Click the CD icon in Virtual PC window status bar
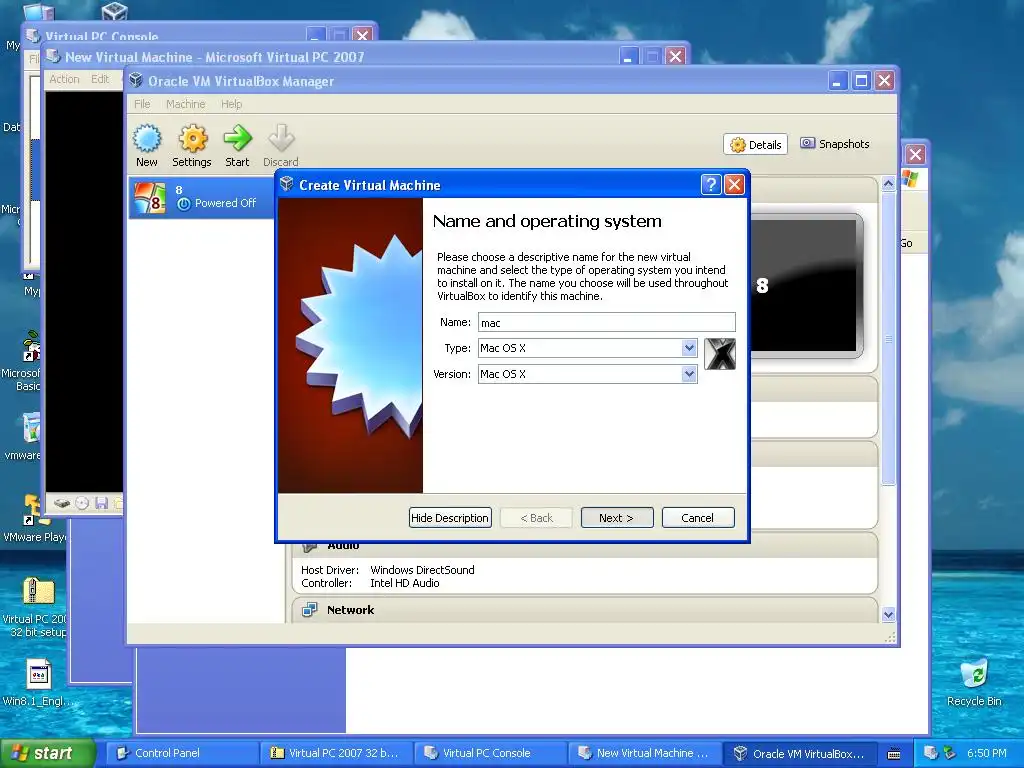Image resolution: width=1024 pixels, height=768 pixels. click(x=82, y=503)
